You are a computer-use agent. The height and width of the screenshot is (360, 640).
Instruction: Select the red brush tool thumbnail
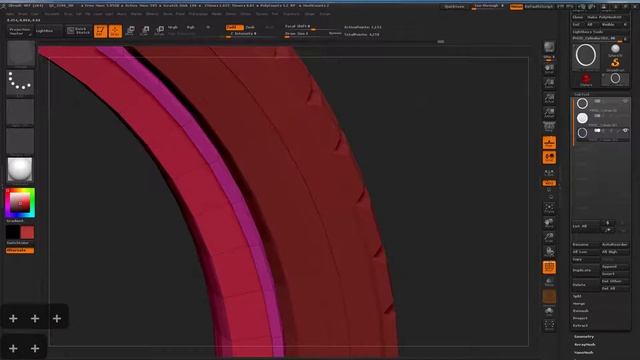[586, 80]
